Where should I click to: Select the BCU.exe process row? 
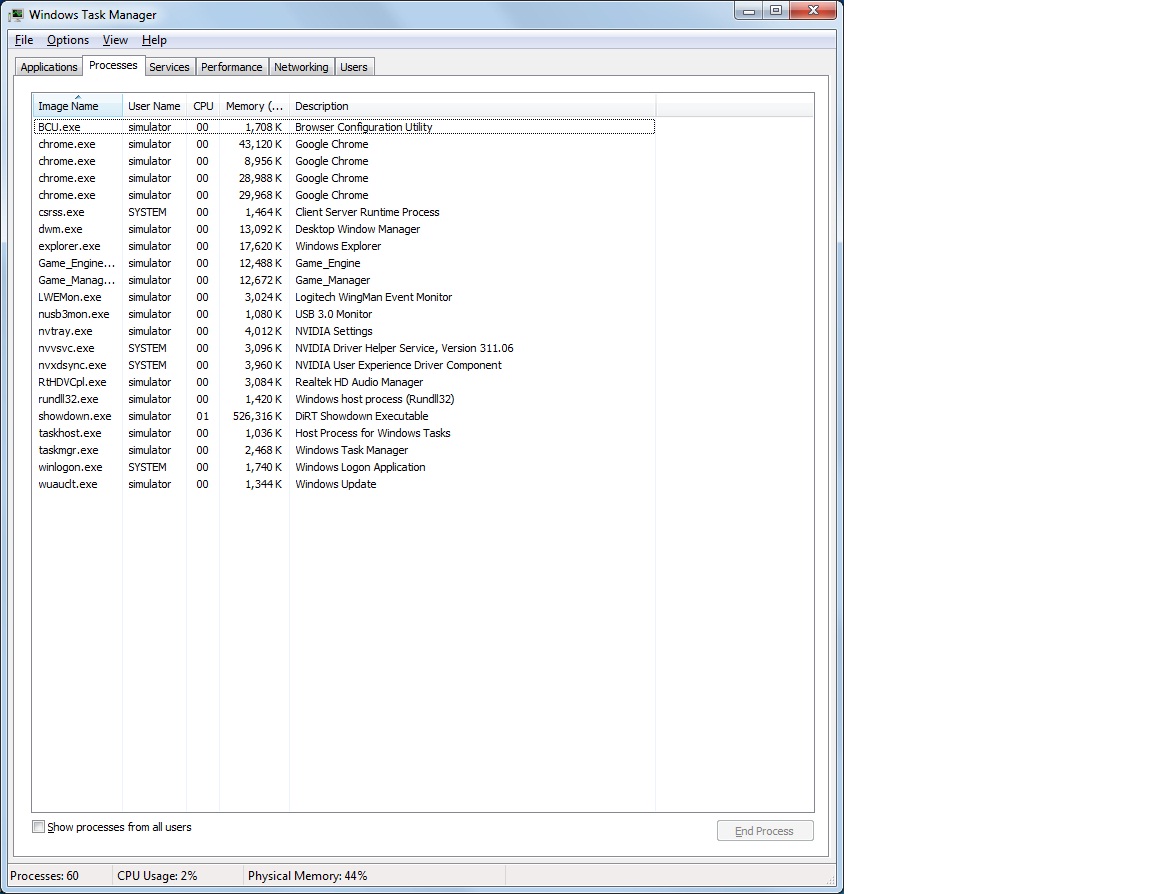(344, 127)
